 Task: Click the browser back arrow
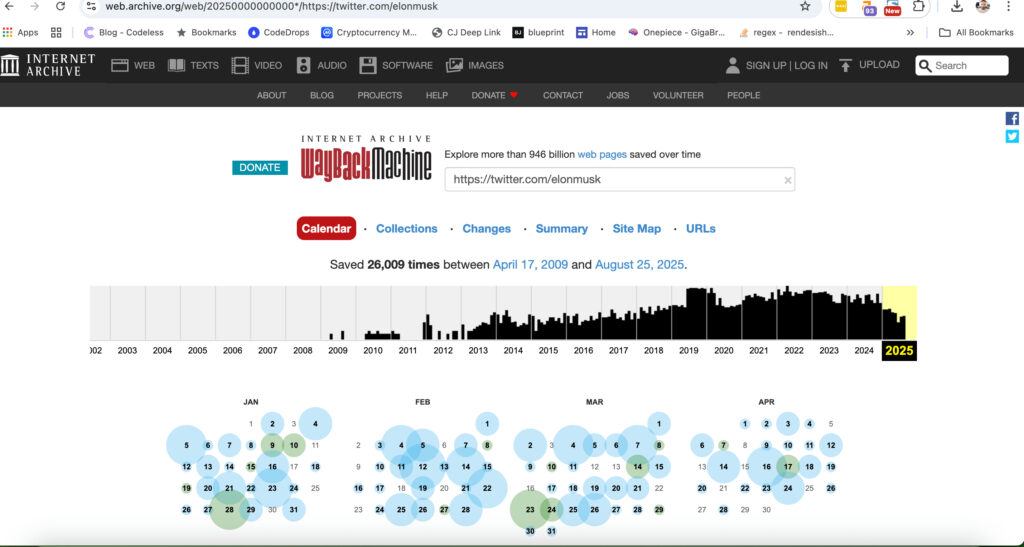coord(9,6)
